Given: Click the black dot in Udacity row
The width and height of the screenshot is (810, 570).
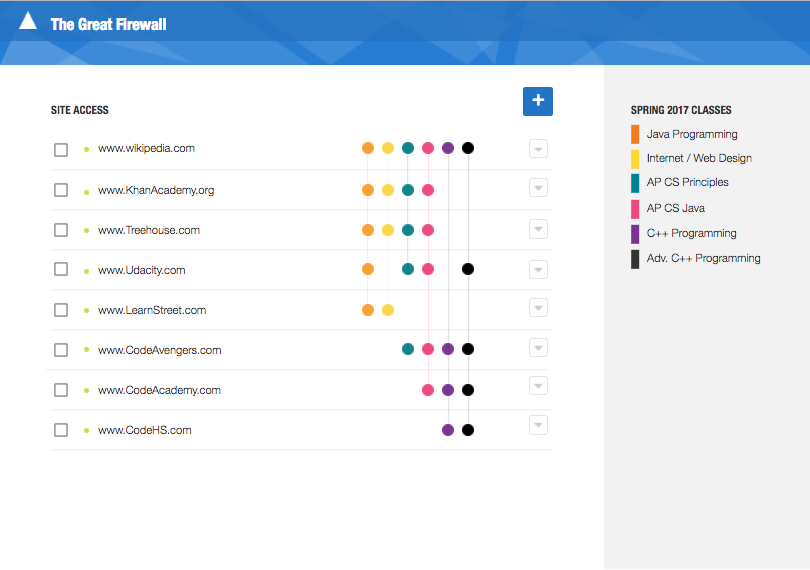Looking at the screenshot, I should coord(468,269).
